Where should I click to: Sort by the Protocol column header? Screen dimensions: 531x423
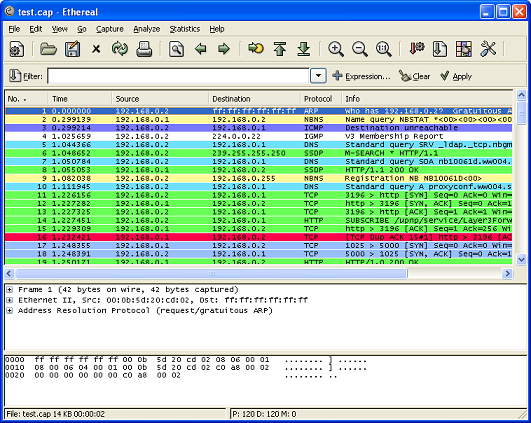click(x=321, y=99)
